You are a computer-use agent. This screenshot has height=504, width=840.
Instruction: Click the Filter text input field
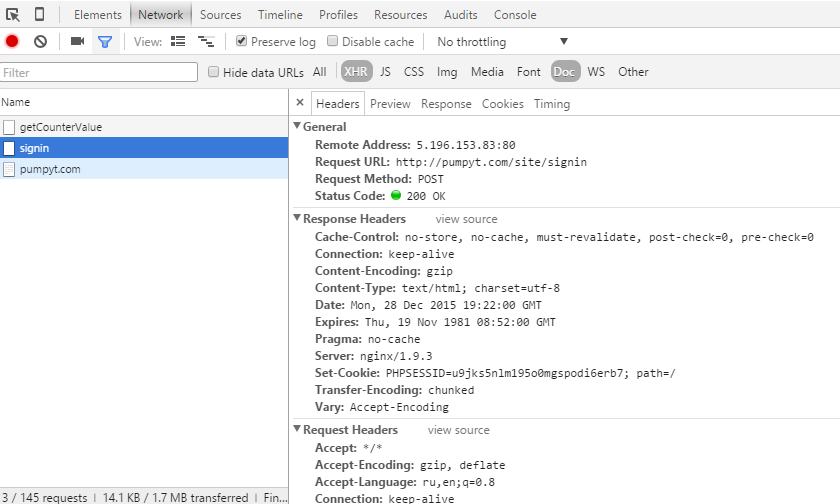pos(99,72)
